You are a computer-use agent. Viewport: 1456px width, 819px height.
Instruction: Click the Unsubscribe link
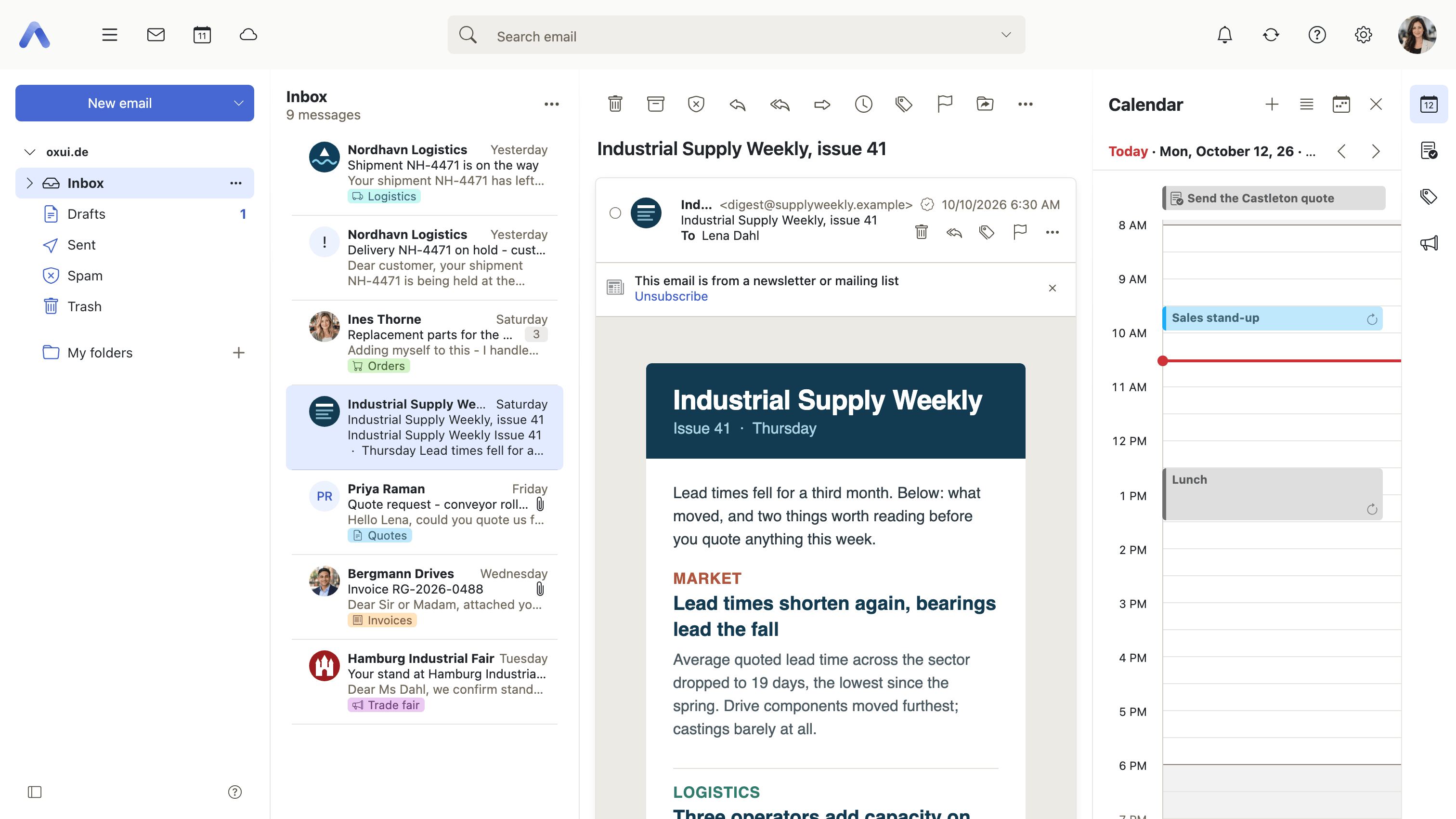coord(671,296)
